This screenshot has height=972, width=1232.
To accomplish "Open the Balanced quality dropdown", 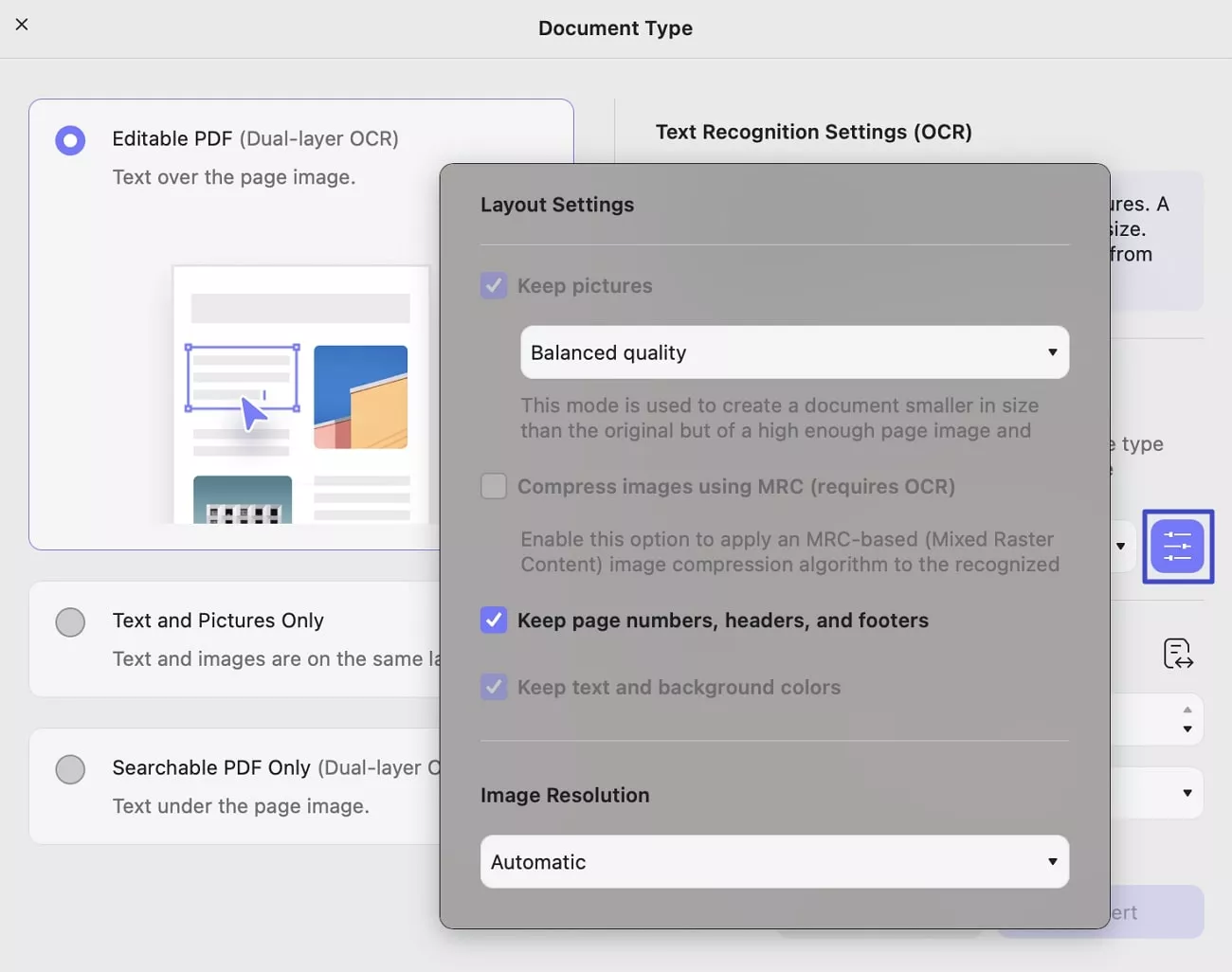I will (x=794, y=352).
